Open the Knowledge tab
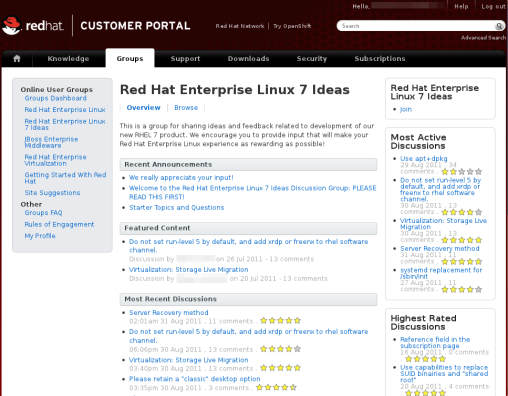508x396 pixels. pos(68,59)
